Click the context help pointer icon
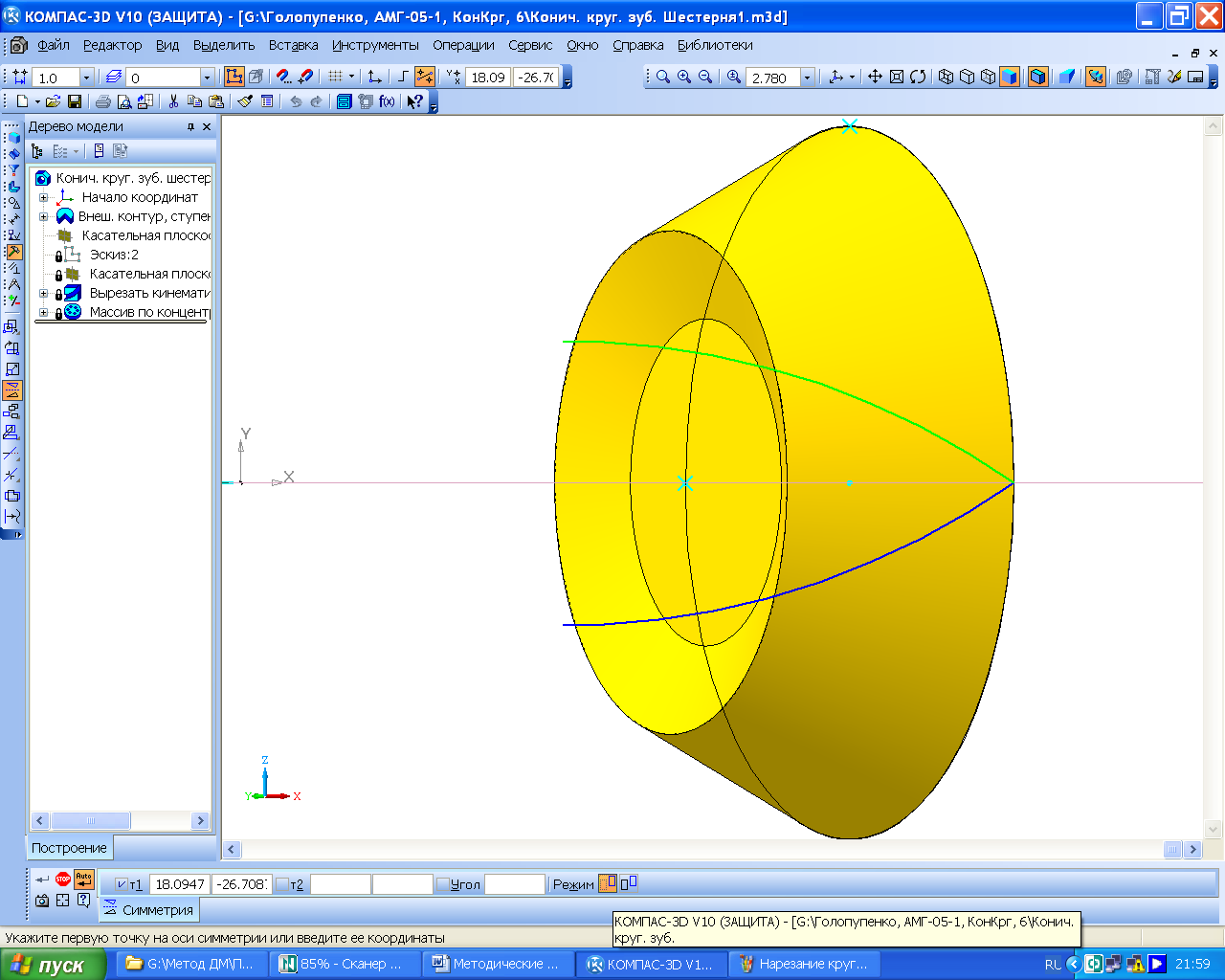The height and width of the screenshot is (980, 1225). 414,101
